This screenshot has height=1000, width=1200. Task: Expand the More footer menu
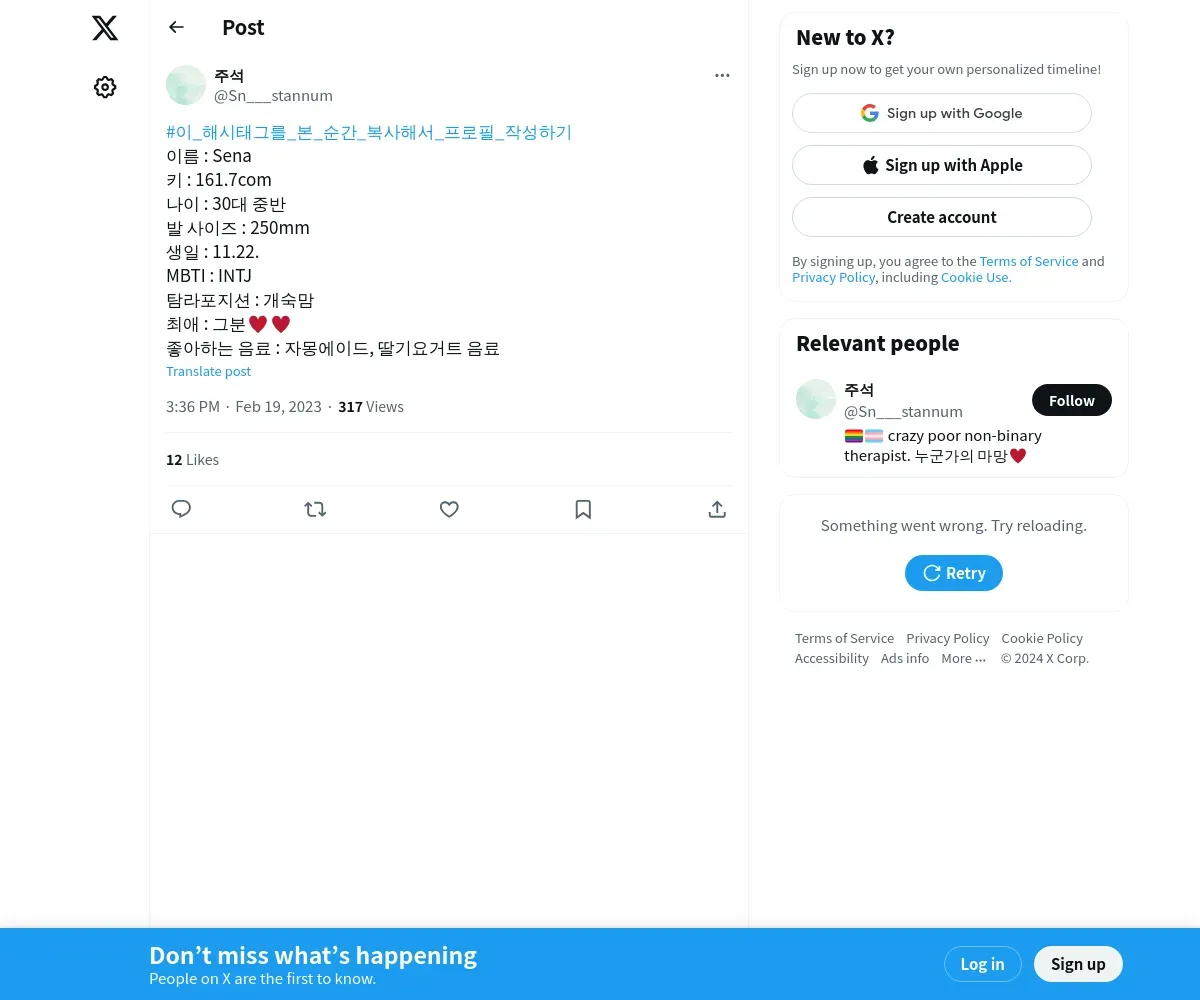pyautogui.click(x=963, y=658)
